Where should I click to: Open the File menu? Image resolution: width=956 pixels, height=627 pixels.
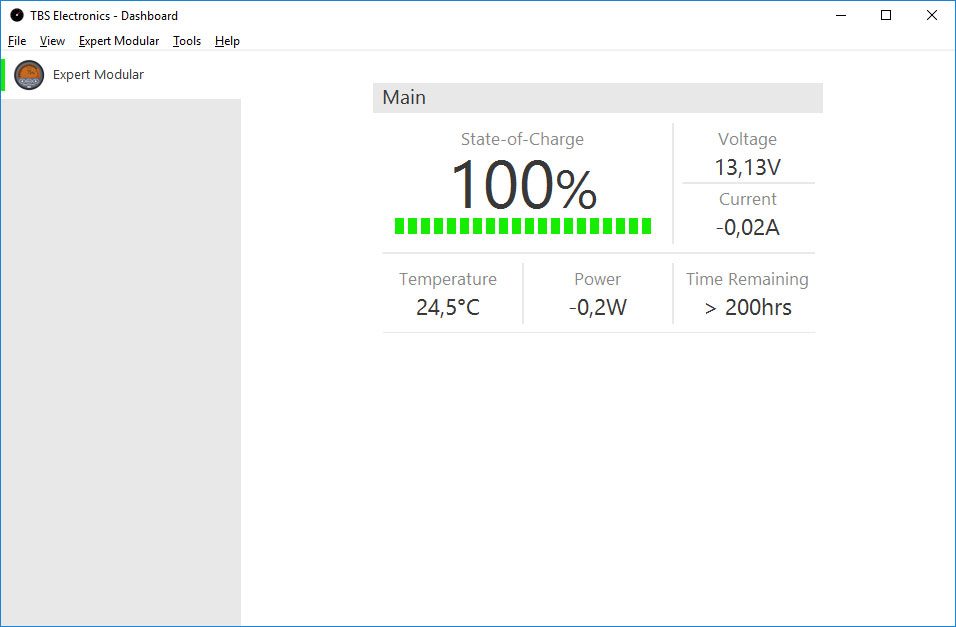pyautogui.click(x=17, y=41)
